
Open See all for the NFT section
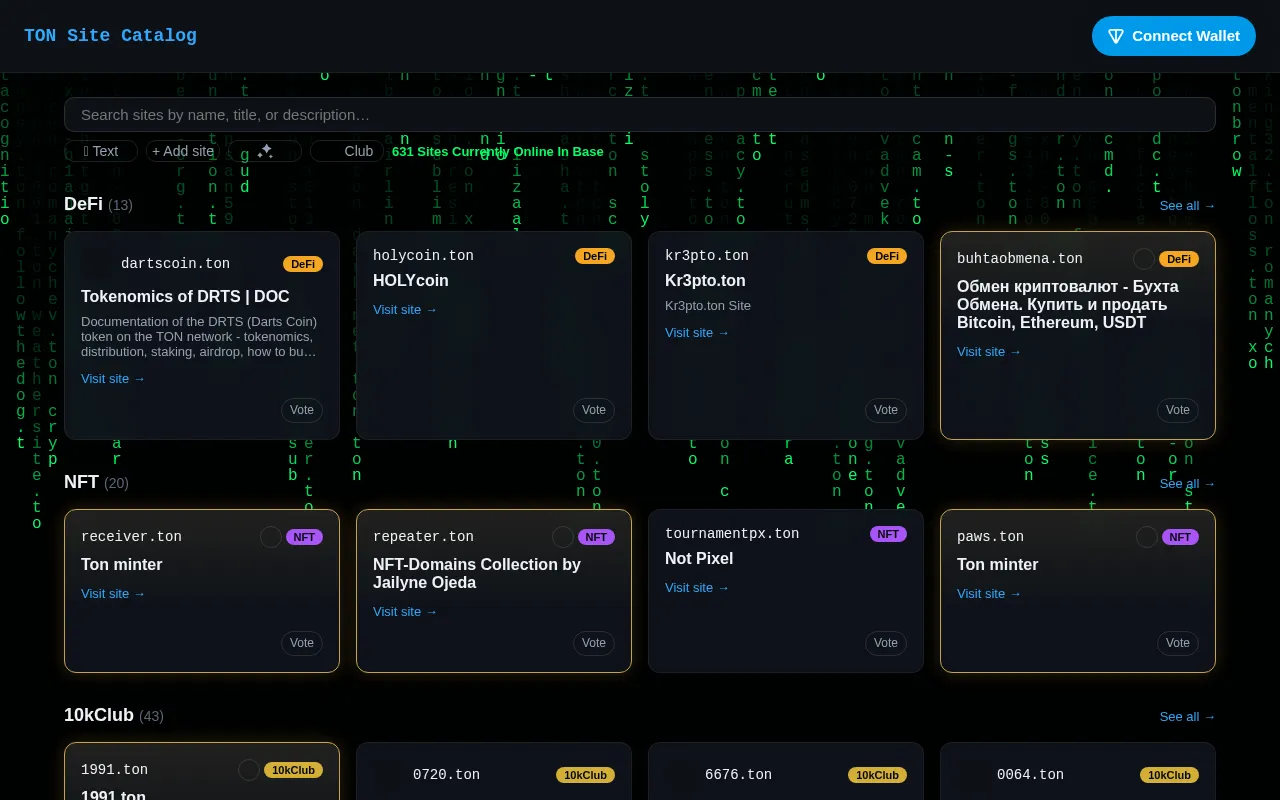pyautogui.click(x=1188, y=483)
